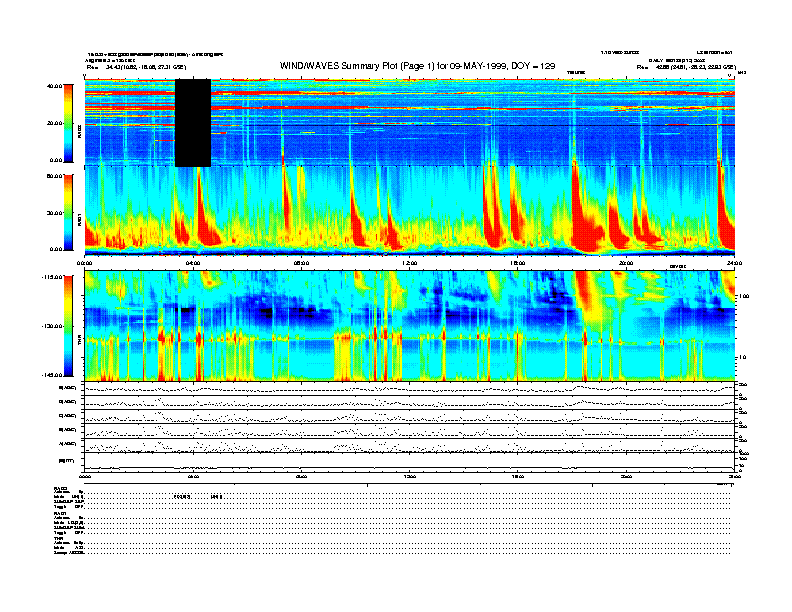Image resolution: width=792 pixels, height=612 pixels.
Task: Click the RAD1 color scale bar
Action: click(68, 213)
